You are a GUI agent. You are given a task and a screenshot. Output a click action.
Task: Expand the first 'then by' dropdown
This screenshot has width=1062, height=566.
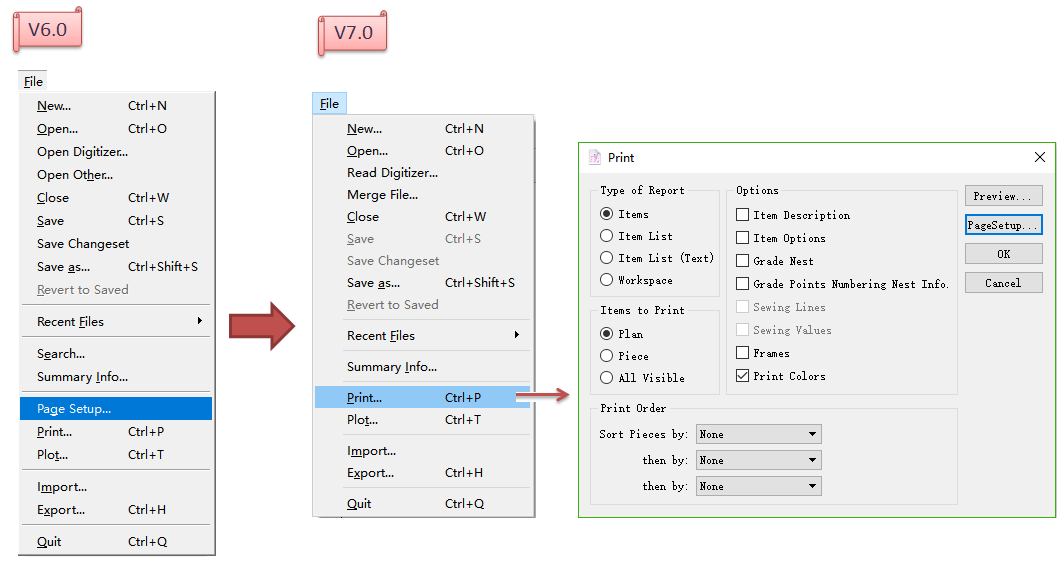click(759, 460)
